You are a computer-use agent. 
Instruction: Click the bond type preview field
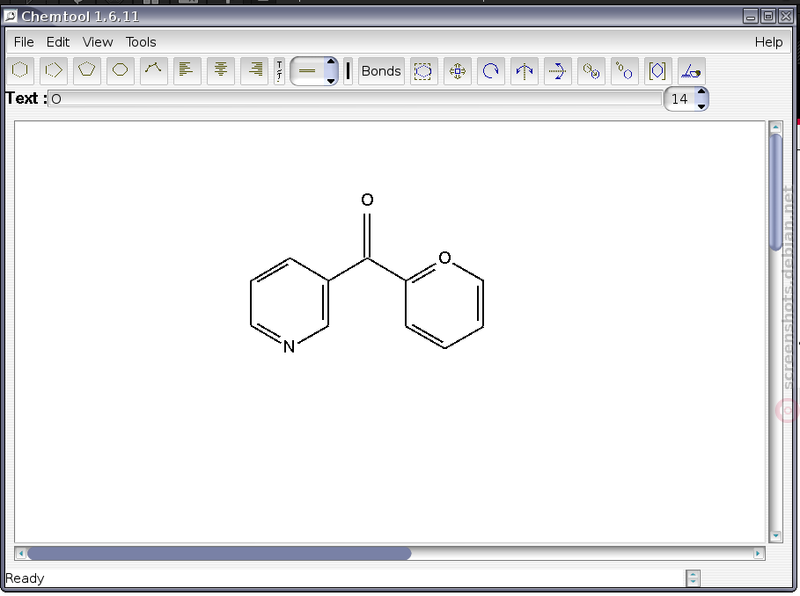(x=308, y=71)
